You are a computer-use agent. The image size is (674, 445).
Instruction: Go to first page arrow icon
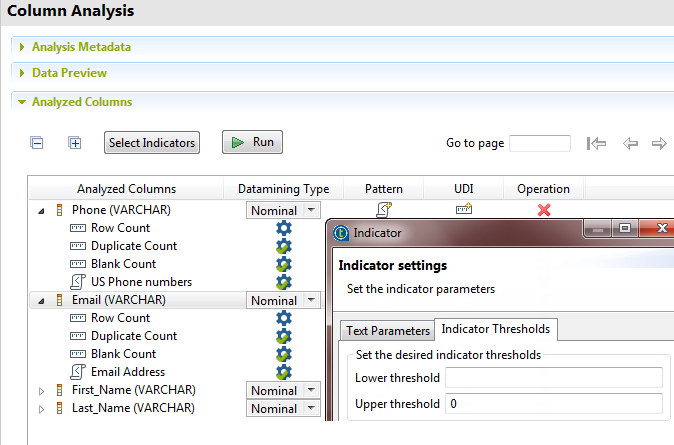596,143
